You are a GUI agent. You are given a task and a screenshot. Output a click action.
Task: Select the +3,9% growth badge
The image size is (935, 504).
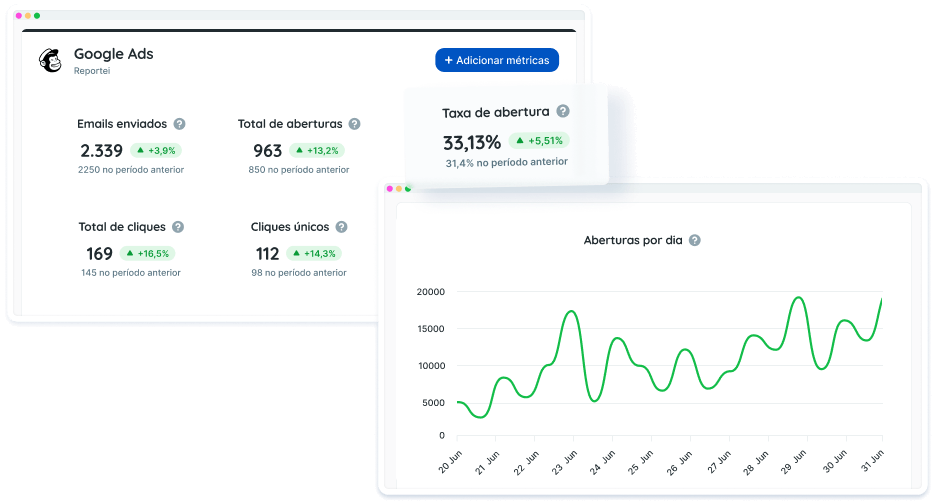[155, 151]
